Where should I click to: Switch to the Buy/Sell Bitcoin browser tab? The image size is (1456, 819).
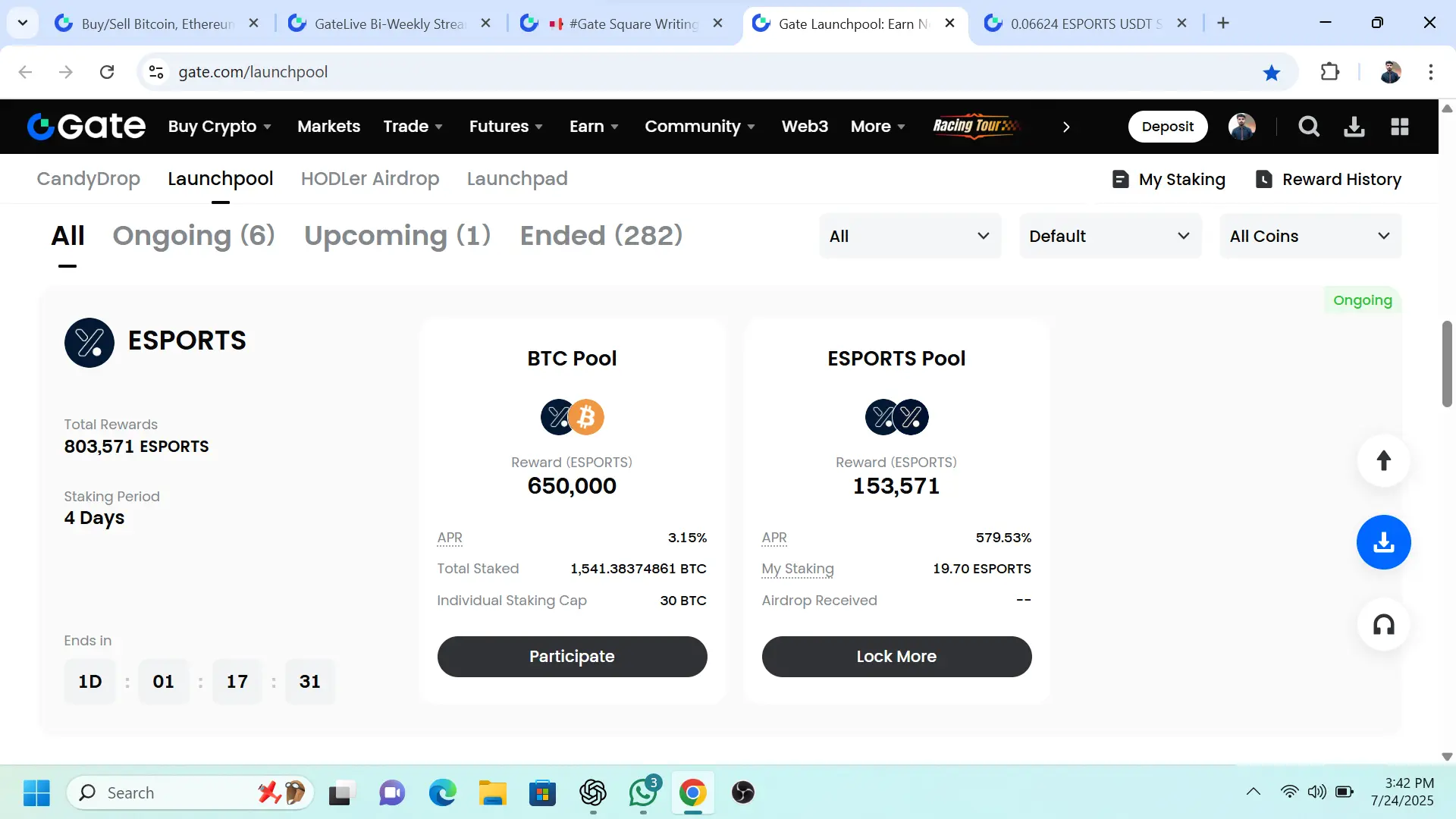pyautogui.click(x=158, y=24)
